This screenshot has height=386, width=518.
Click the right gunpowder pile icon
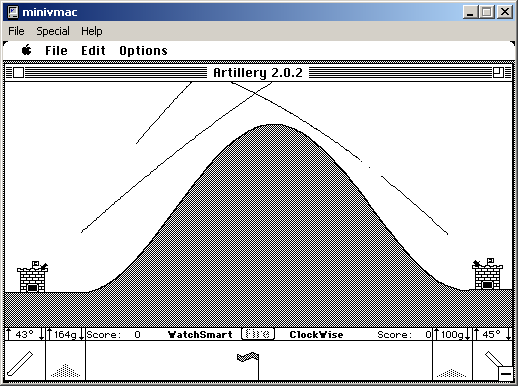point(452,373)
